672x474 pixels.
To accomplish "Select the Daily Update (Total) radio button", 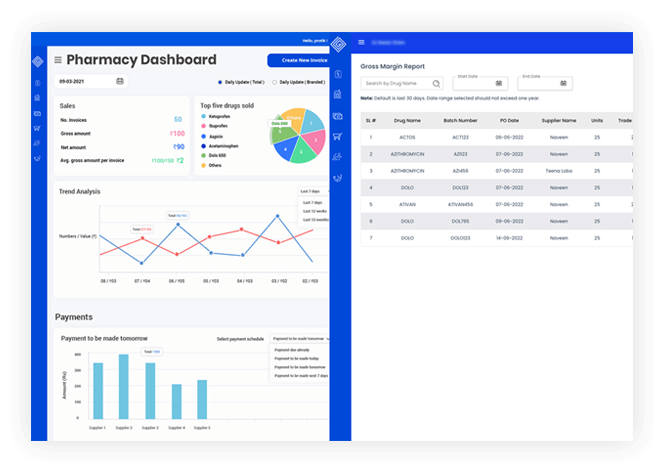I will tap(220, 82).
